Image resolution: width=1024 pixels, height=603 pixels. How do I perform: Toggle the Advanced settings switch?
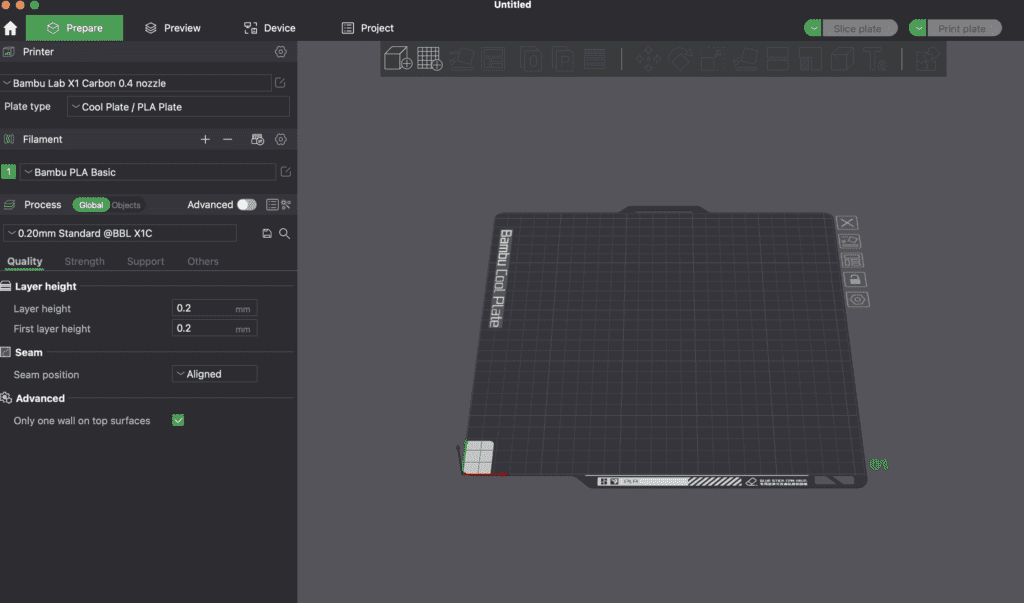click(x=246, y=204)
